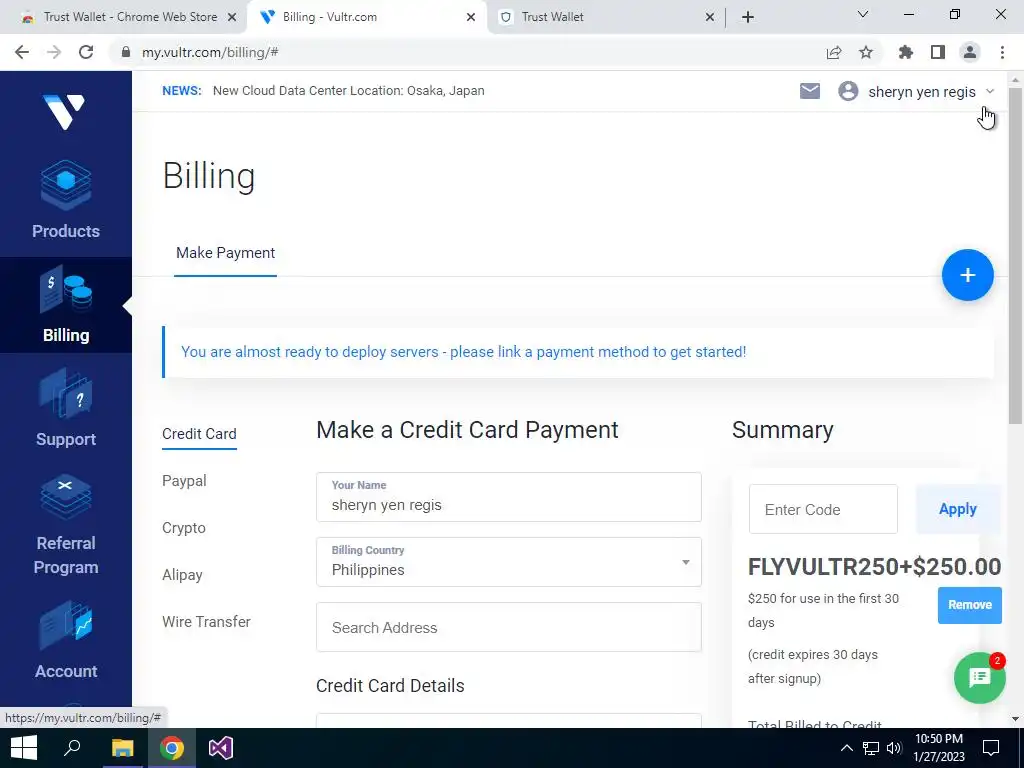Click the Enter Code promo field
This screenshot has height=768, width=1024.
823,509
